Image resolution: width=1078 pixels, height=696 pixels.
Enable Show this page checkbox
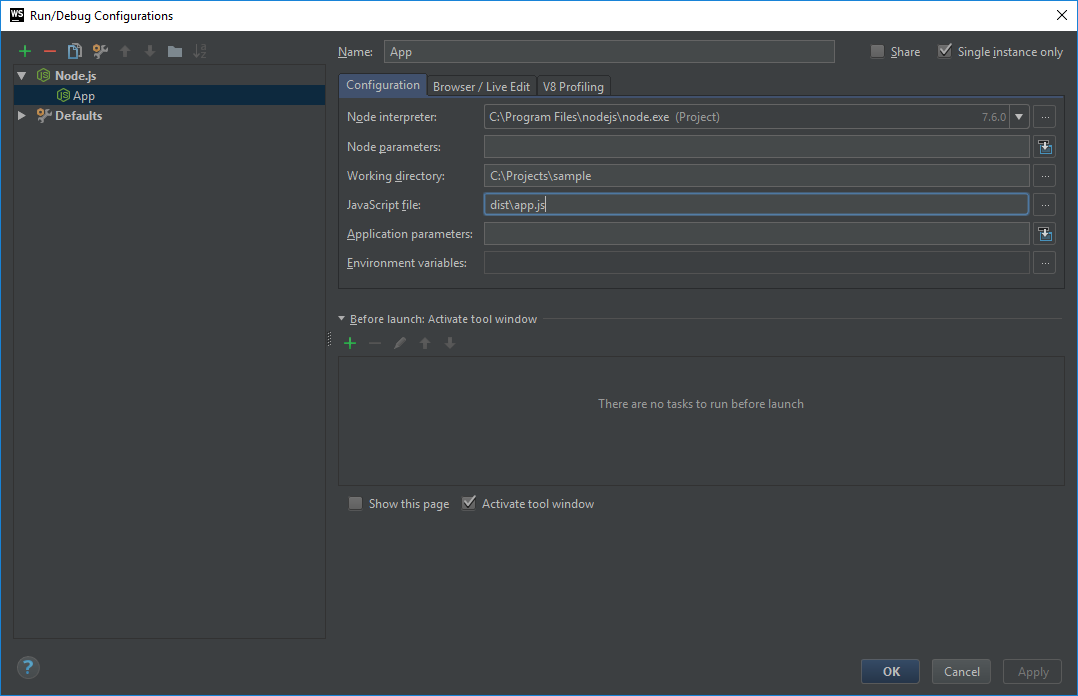(355, 503)
